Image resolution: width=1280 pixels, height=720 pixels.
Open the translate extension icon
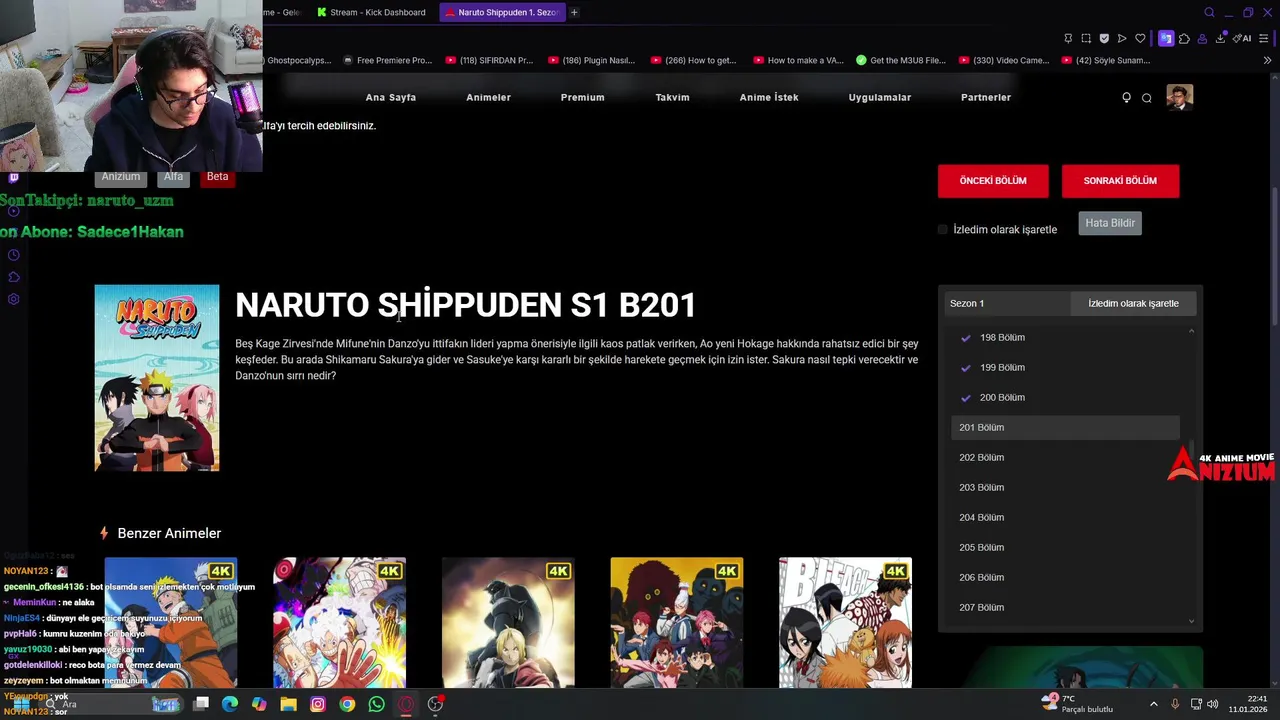[1166, 38]
